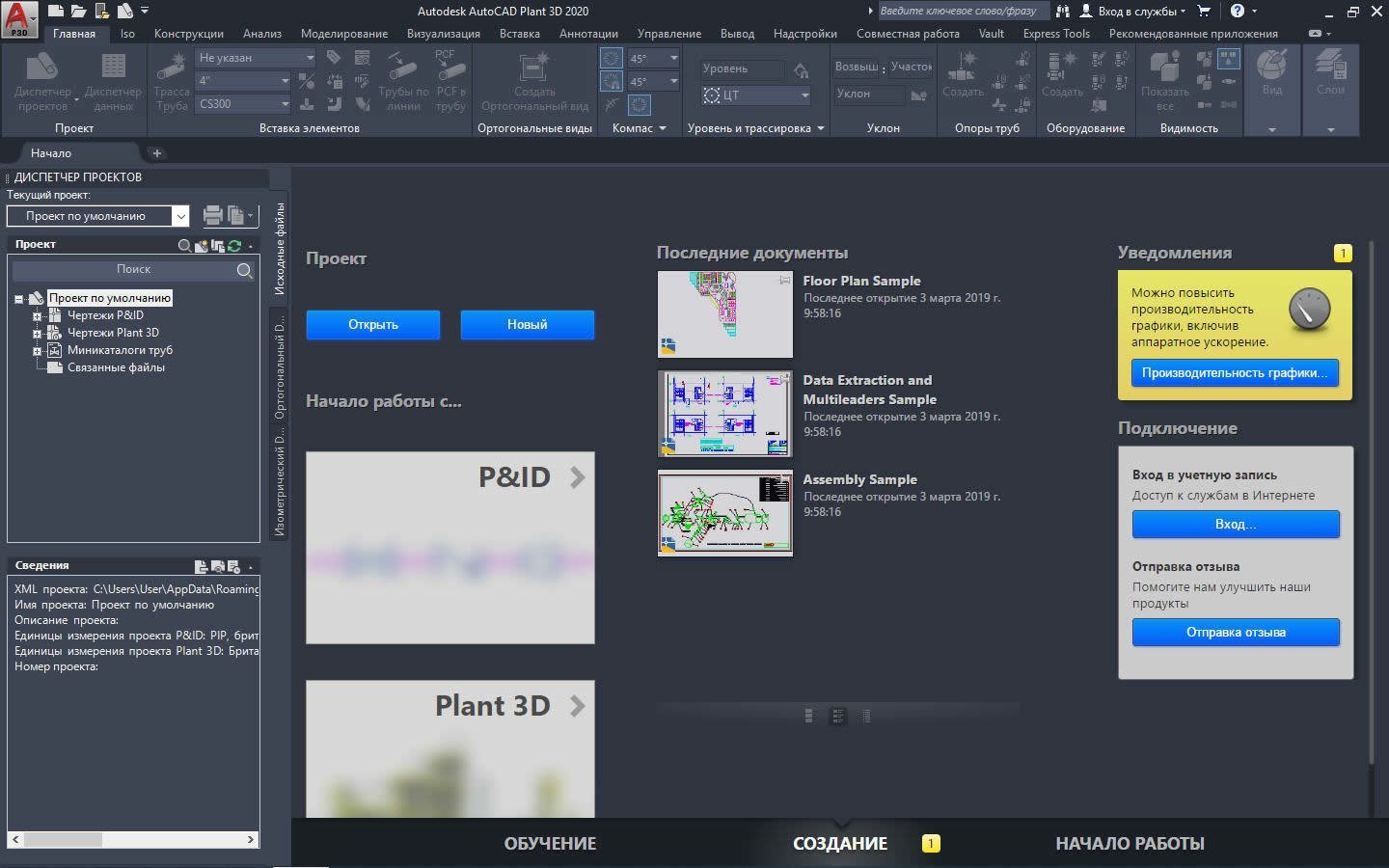Screen dimensions: 1389x868
Task: Click the home icon next to Уровень field
Action: point(801,69)
